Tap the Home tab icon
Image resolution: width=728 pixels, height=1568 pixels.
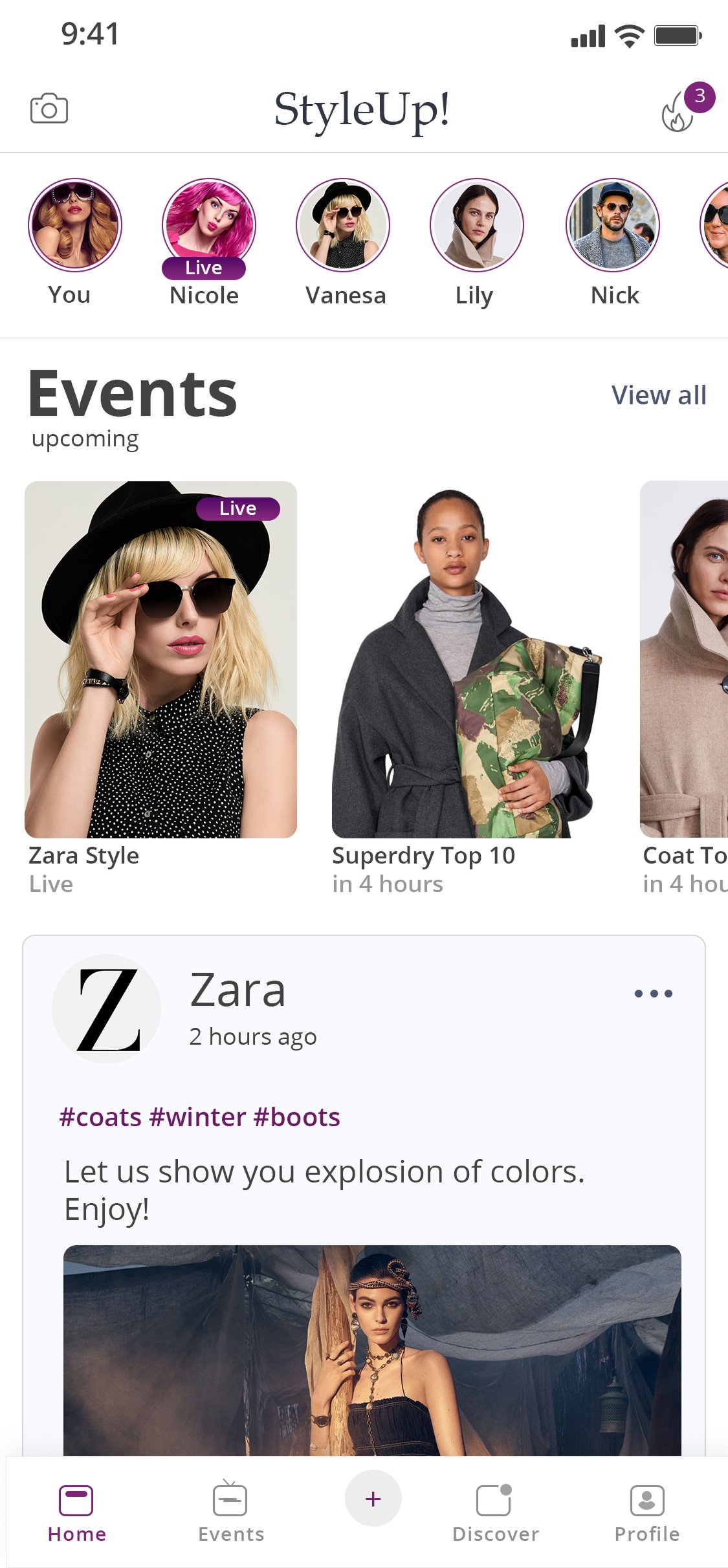[x=76, y=1500]
